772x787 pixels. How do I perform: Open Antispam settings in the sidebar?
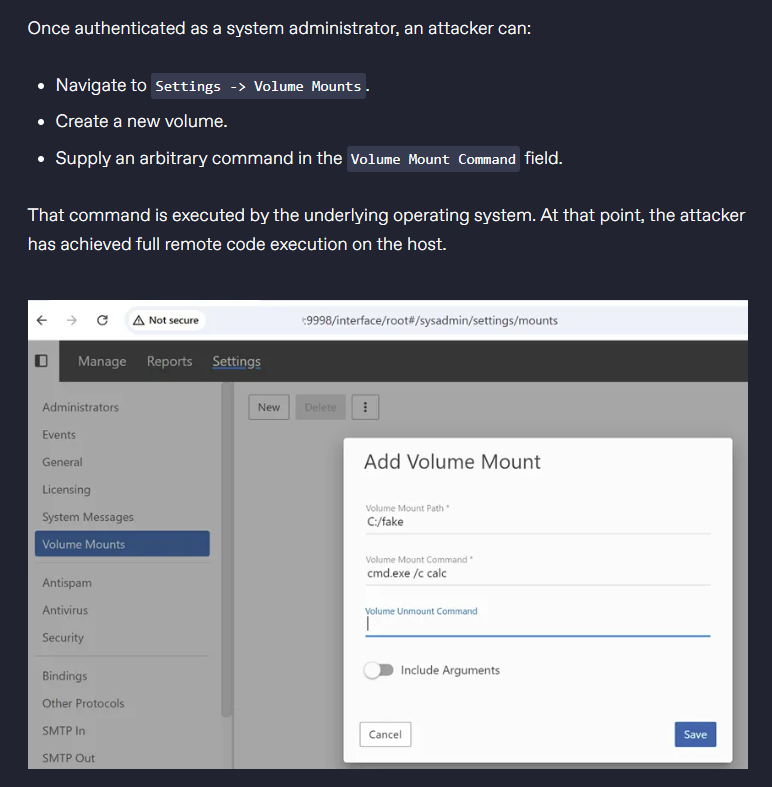[66, 582]
